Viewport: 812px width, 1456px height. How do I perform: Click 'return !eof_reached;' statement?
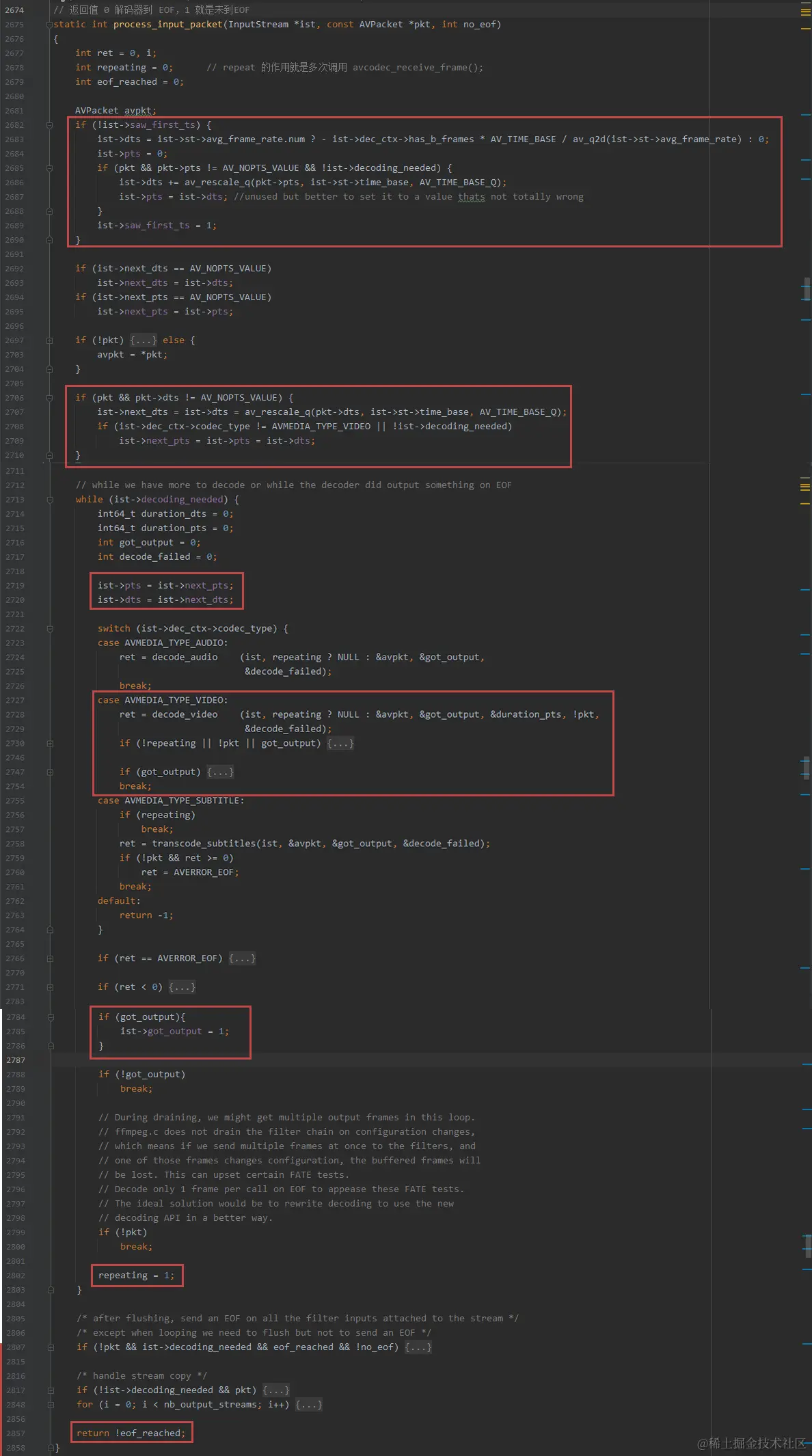[131, 1433]
